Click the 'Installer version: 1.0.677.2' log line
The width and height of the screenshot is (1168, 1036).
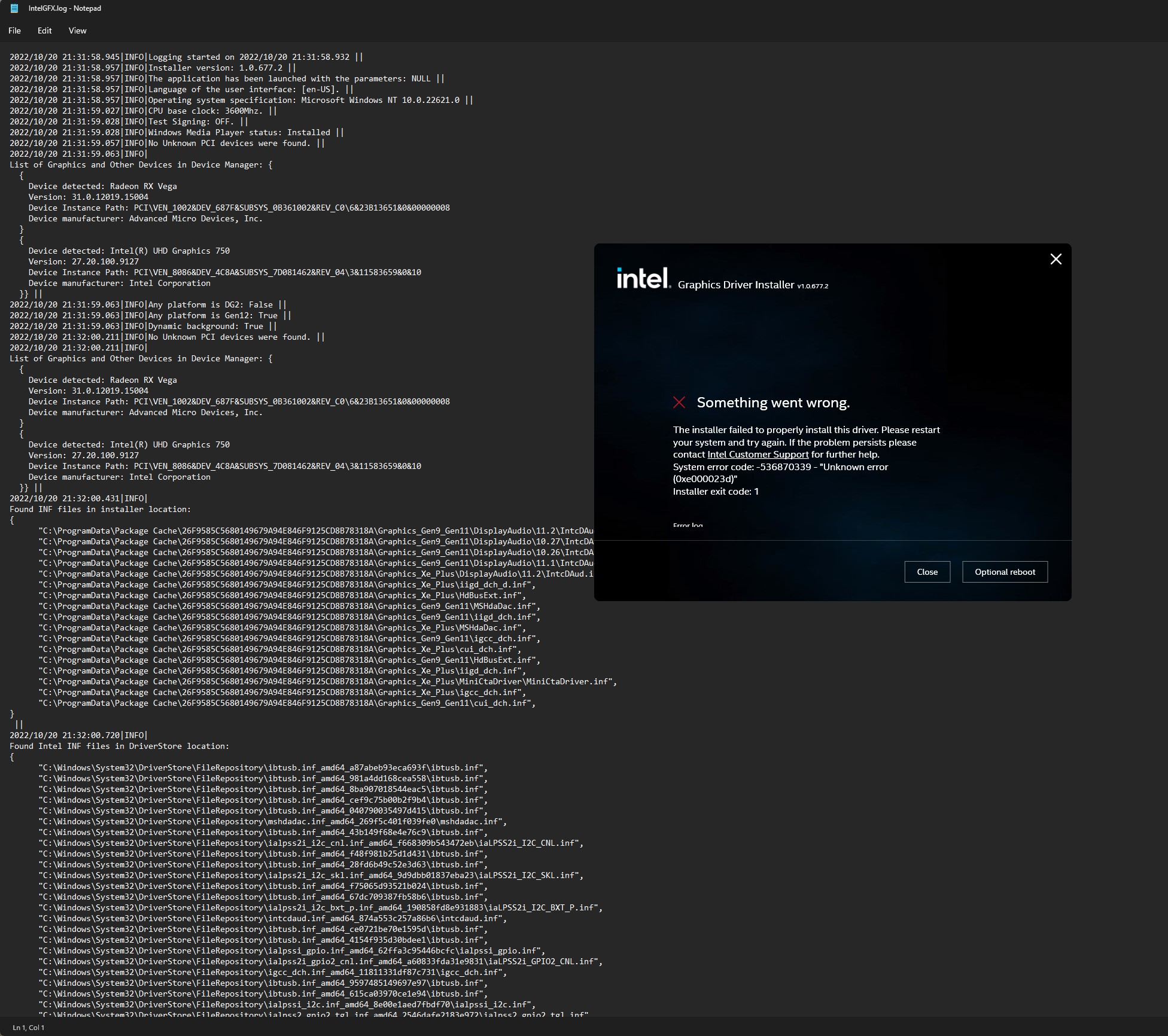[215, 68]
